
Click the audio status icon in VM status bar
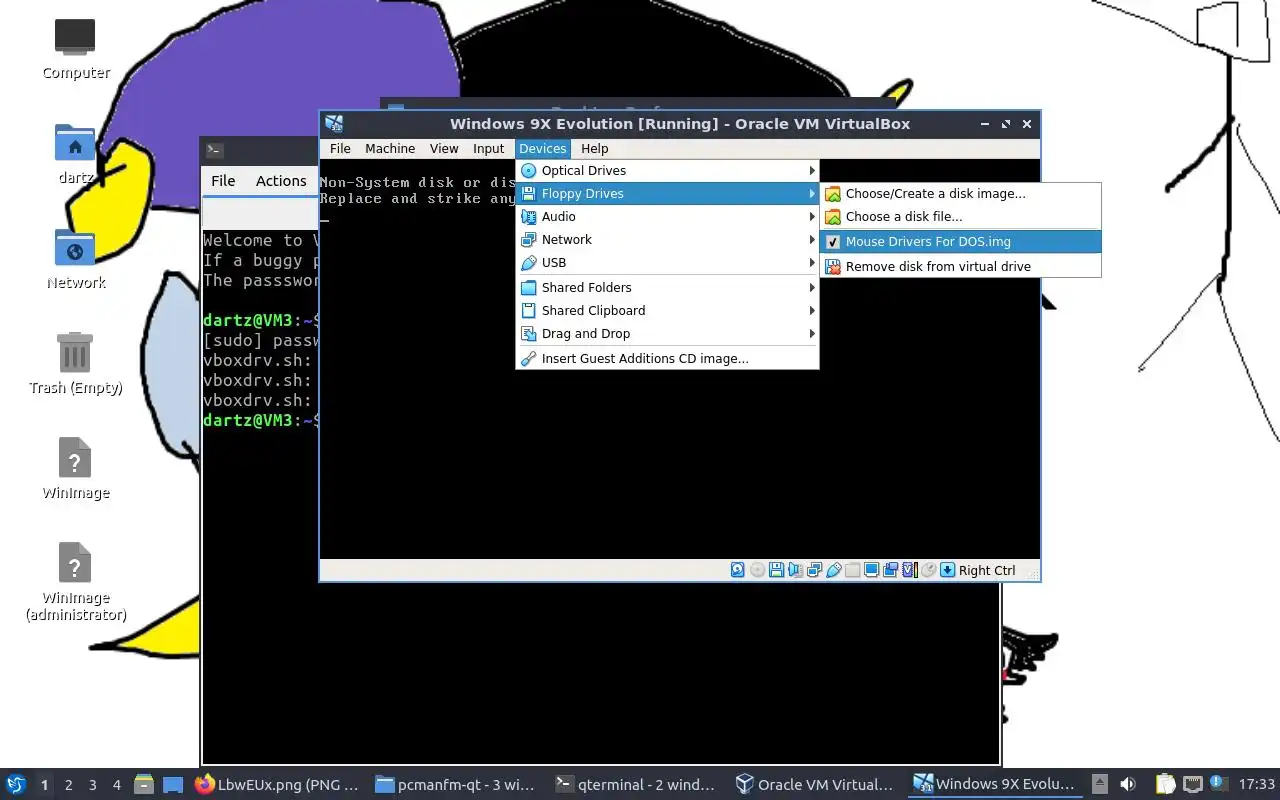click(x=795, y=570)
